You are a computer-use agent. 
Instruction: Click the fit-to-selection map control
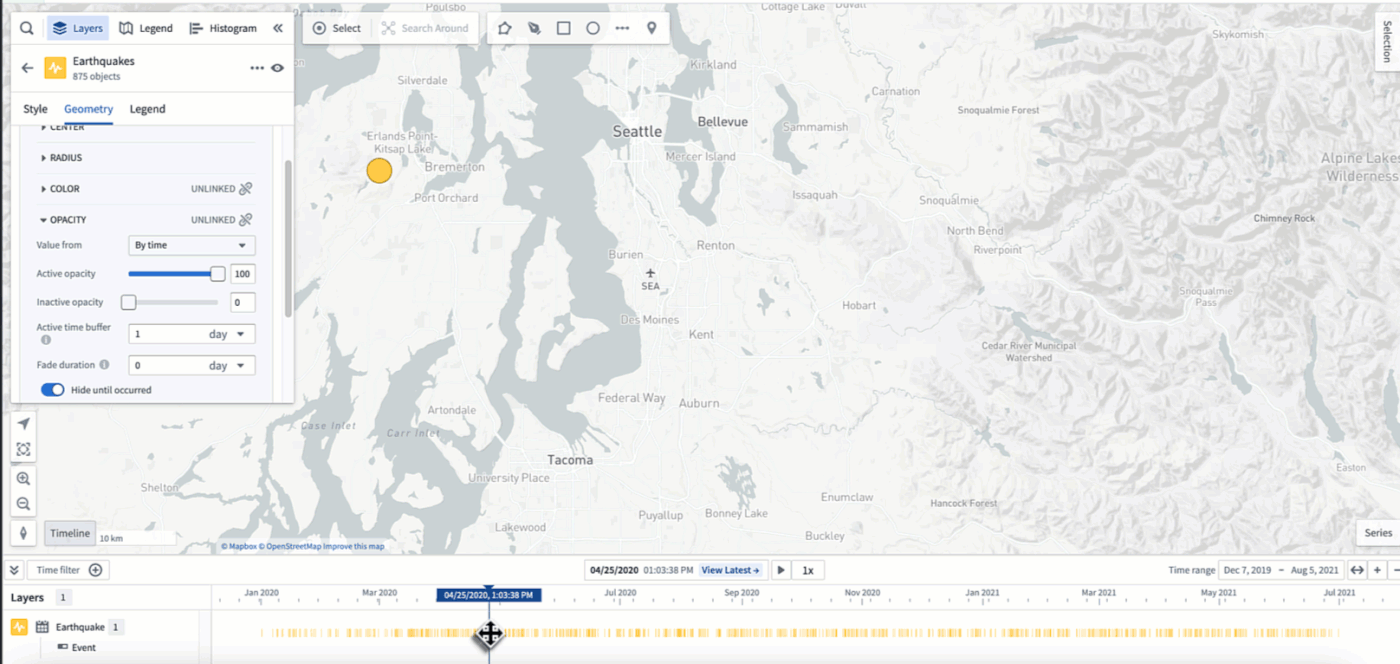23,449
